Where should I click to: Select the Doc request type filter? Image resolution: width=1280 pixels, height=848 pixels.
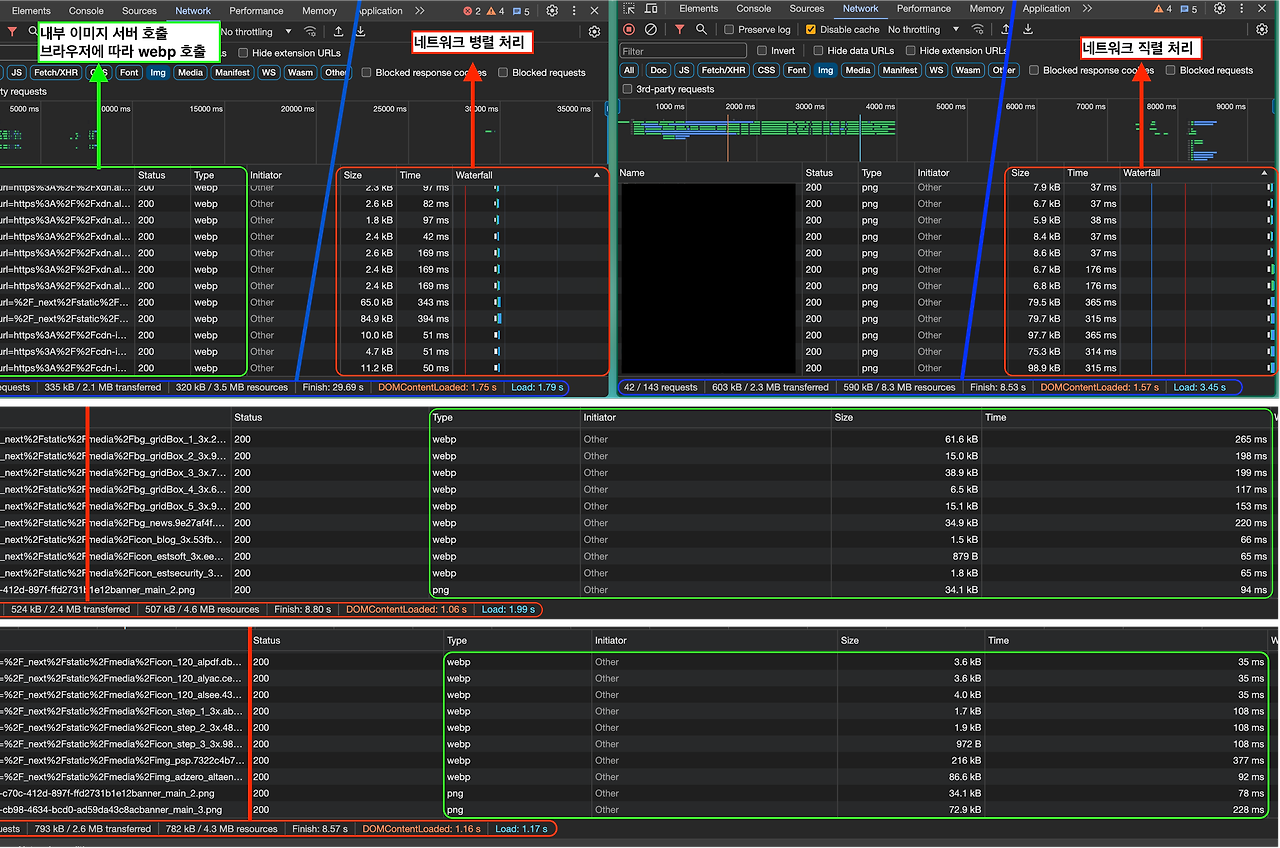[x=658, y=70]
